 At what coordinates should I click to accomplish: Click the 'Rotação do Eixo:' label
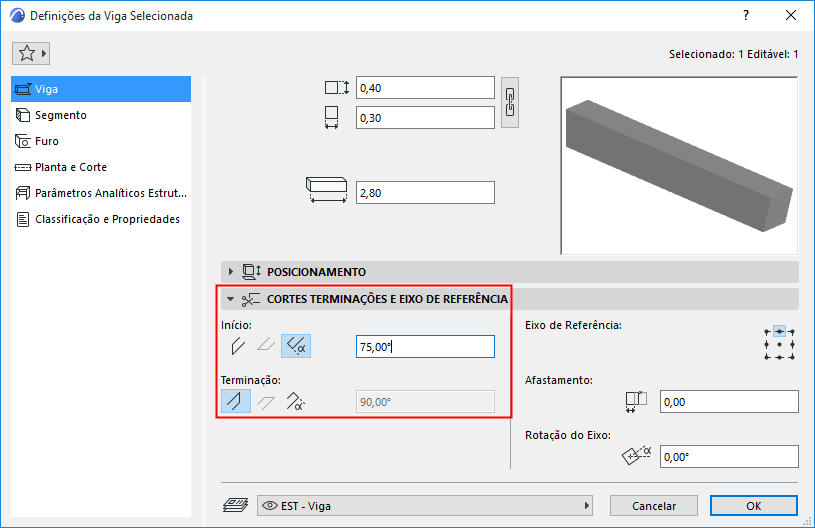click(x=568, y=435)
